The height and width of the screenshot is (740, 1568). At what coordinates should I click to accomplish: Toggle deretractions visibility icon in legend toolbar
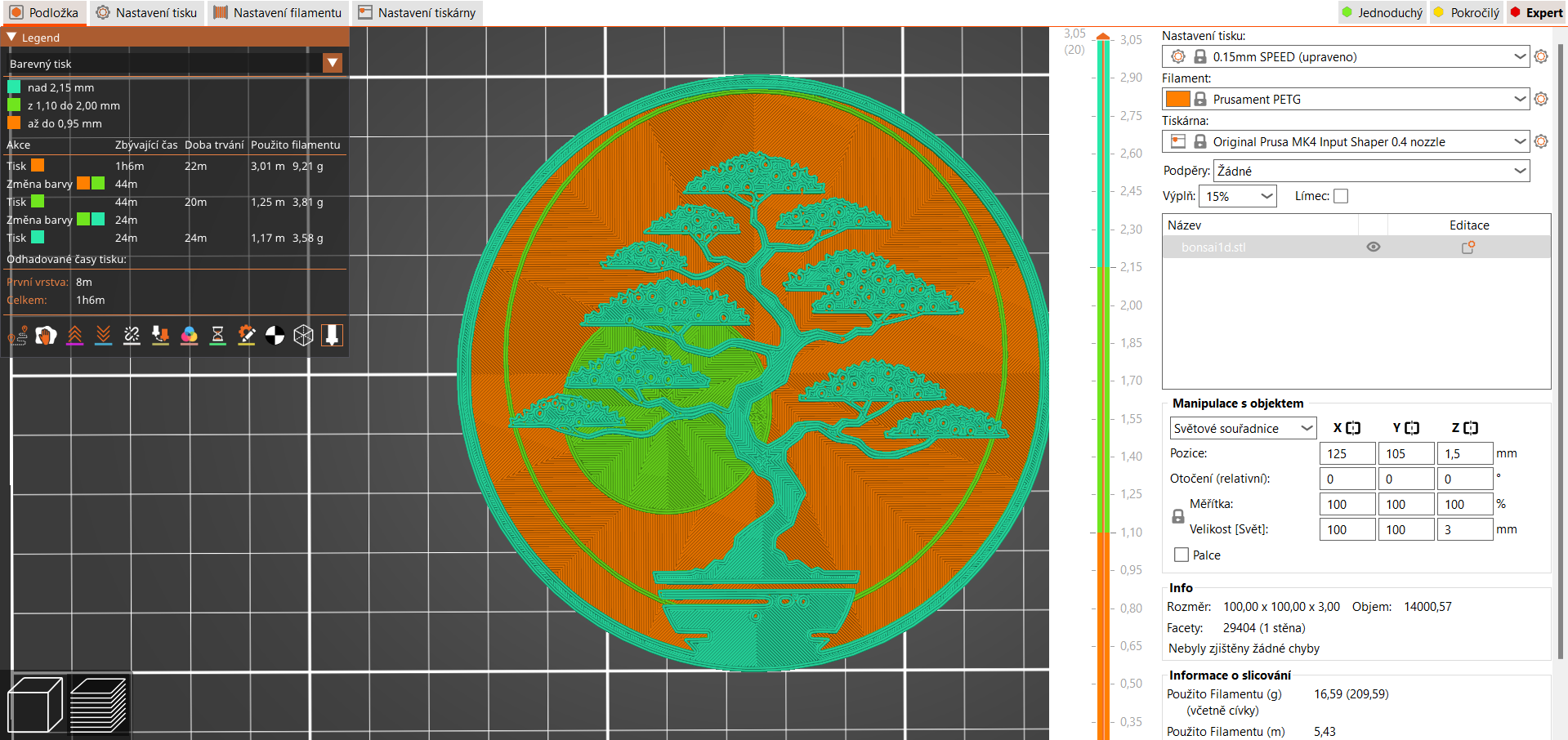(x=103, y=336)
